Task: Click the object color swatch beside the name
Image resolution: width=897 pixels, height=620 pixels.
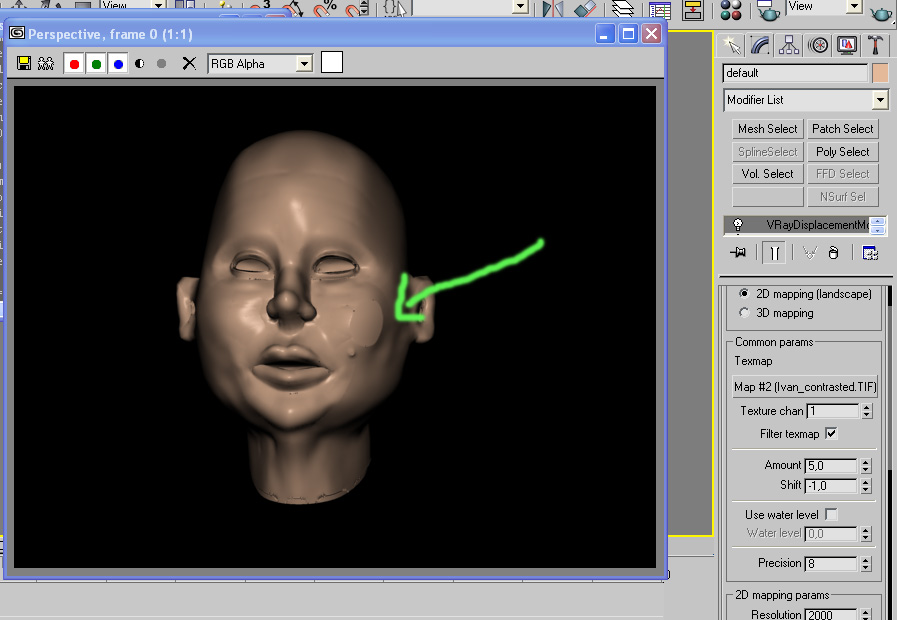Action: (880, 73)
